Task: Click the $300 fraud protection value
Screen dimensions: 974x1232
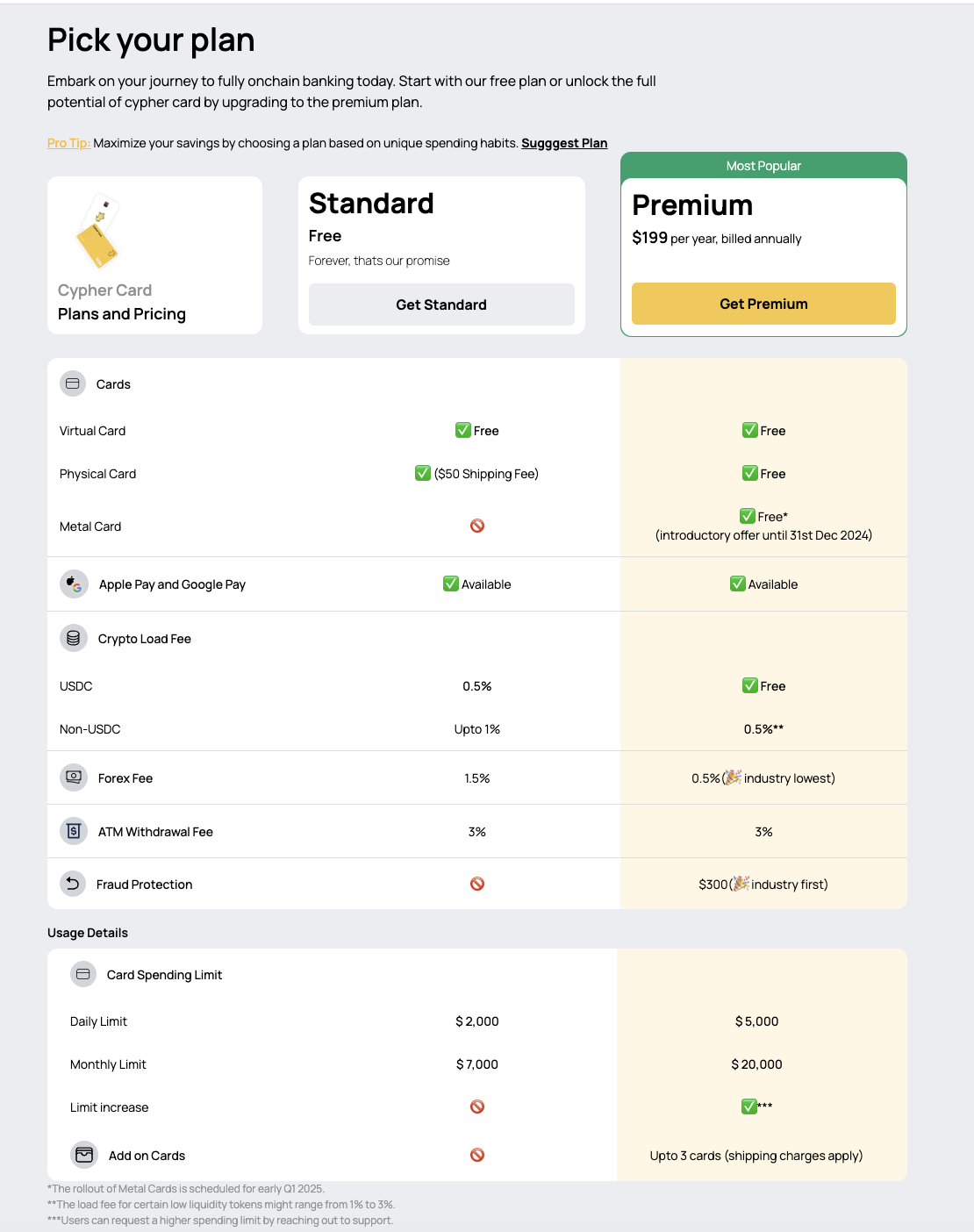Action: [x=713, y=885]
